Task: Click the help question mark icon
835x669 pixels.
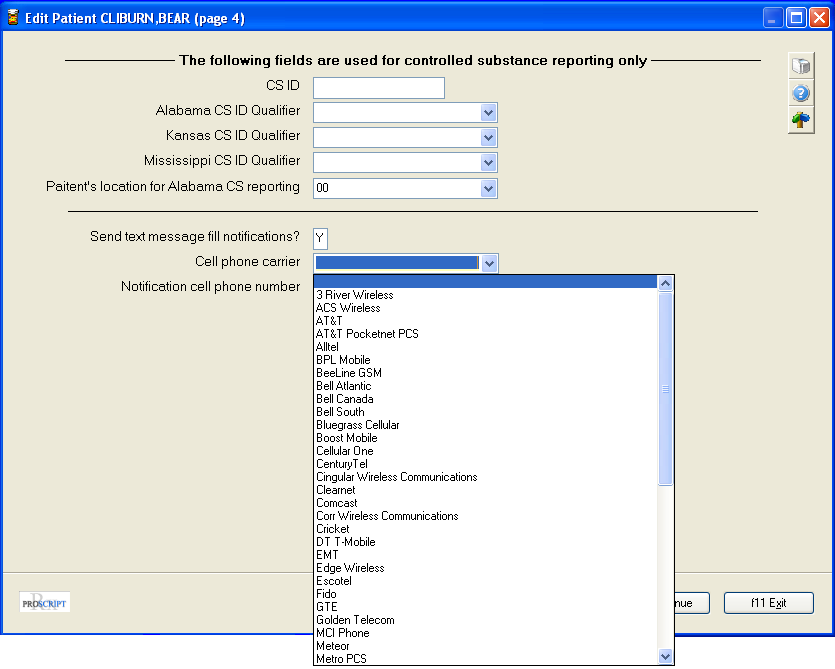Action: [x=801, y=93]
